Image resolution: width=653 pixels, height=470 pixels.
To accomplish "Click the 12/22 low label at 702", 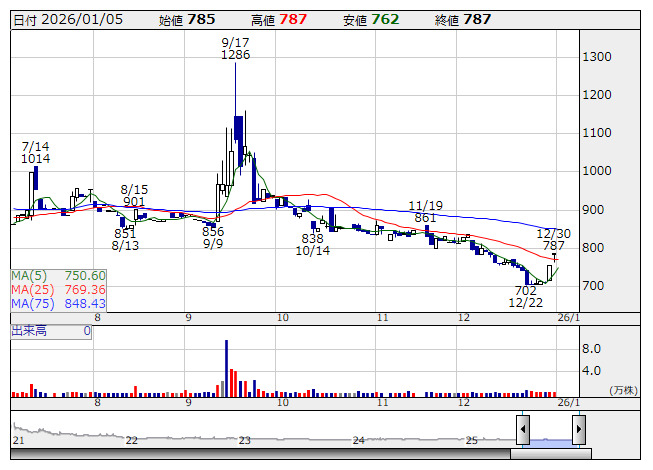I will pyautogui.click(x=525, y=295).
